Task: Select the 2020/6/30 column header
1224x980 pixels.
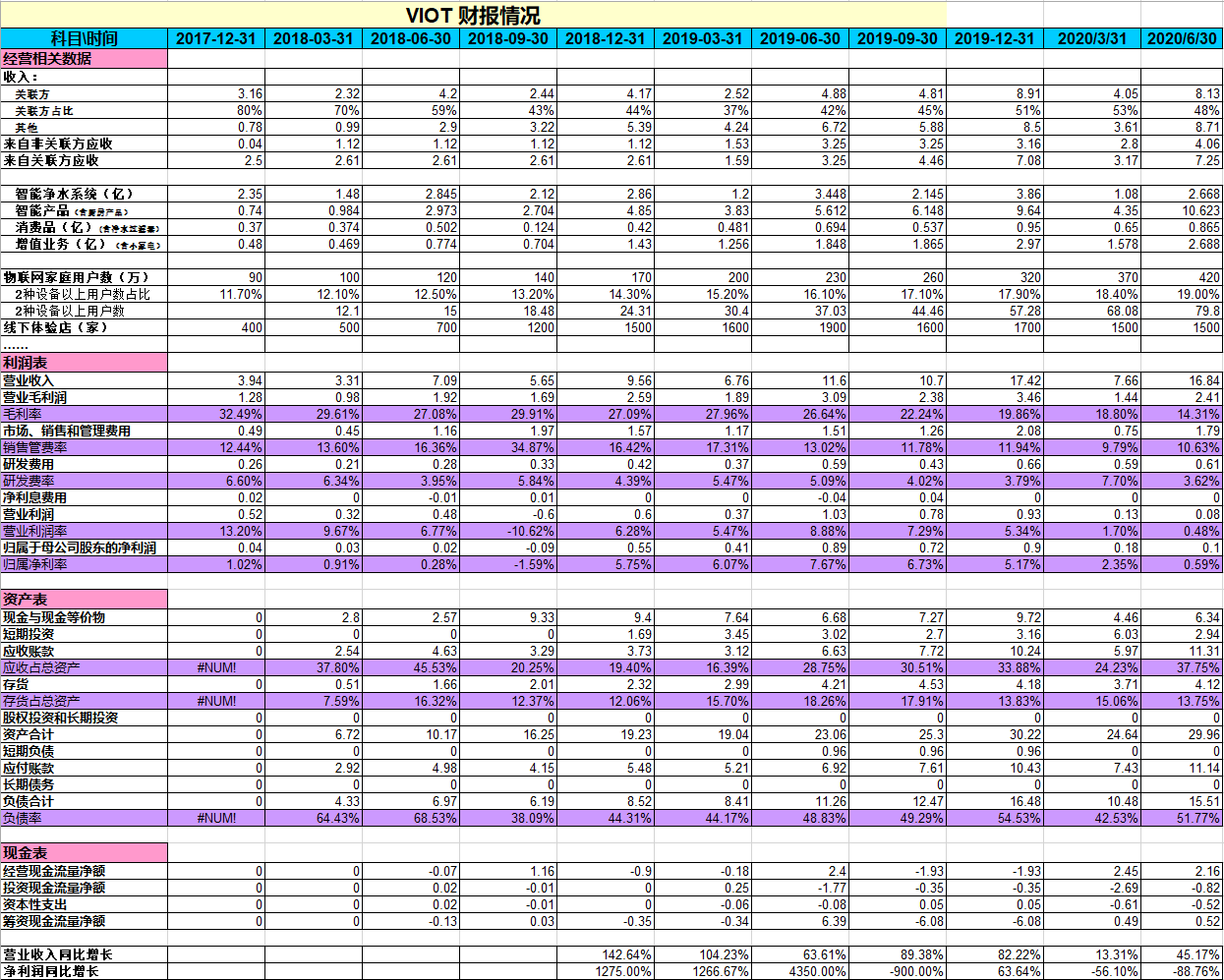Action: click(1182, 38)
